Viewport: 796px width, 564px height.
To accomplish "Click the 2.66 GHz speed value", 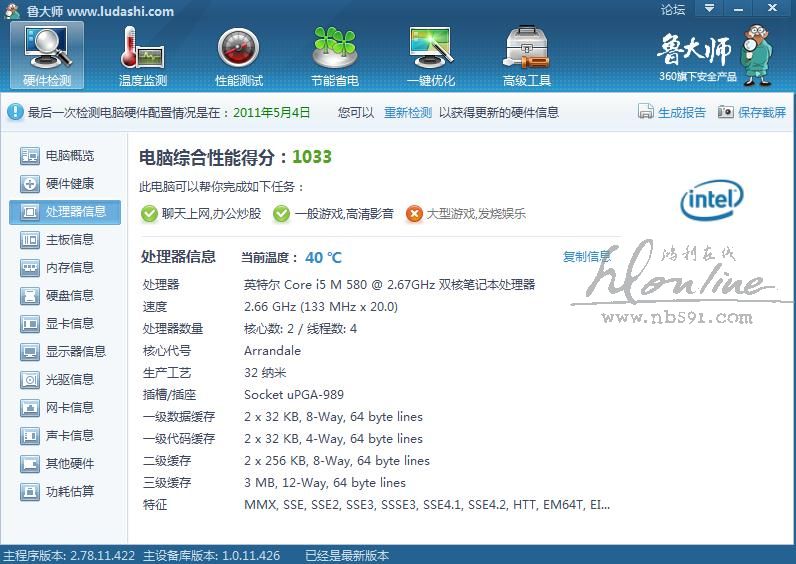I will (x=321, y=307).
